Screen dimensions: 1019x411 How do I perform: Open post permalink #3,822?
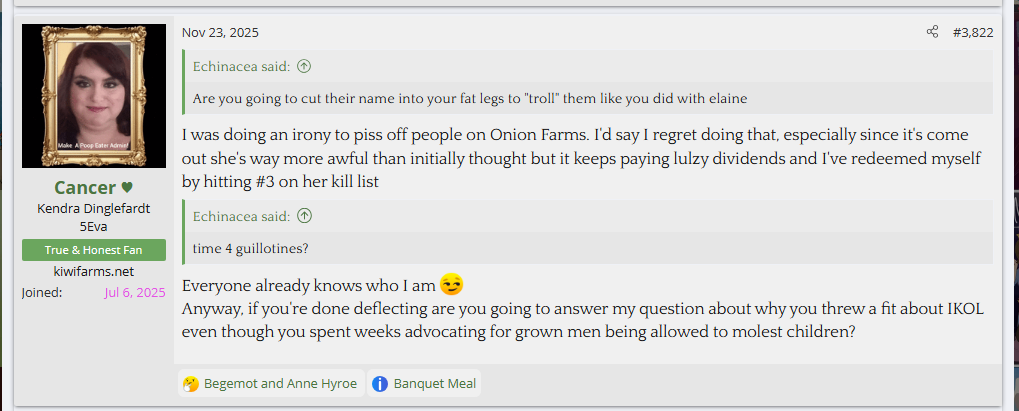coord(972,32)
